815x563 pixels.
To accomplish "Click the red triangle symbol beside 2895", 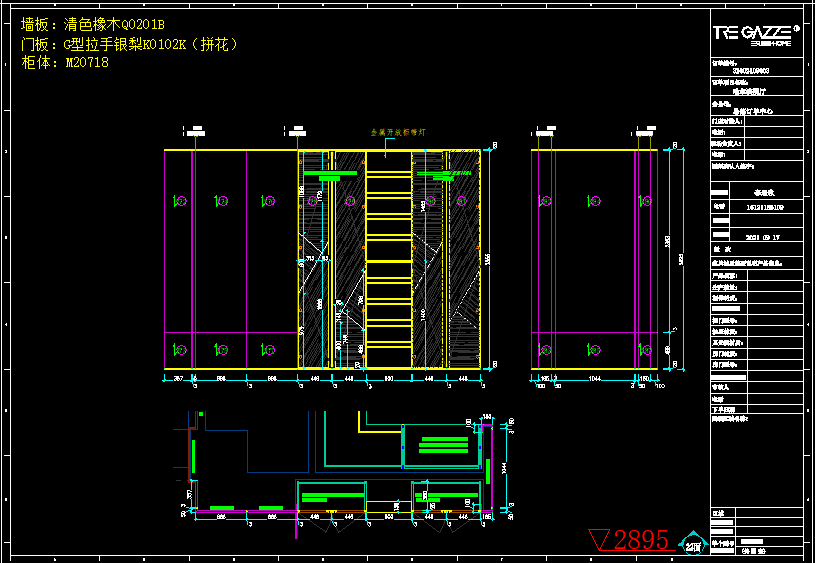I will coord(601,541).
